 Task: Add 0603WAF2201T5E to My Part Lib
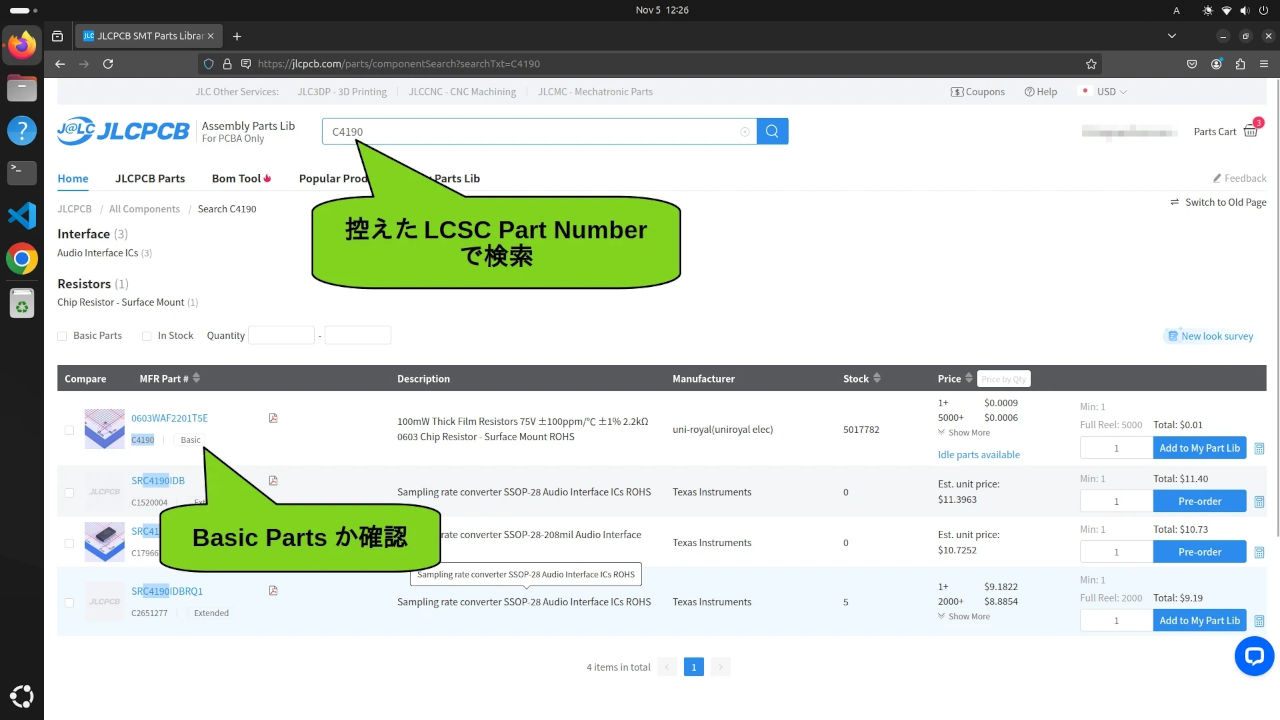click(1200, 448)
